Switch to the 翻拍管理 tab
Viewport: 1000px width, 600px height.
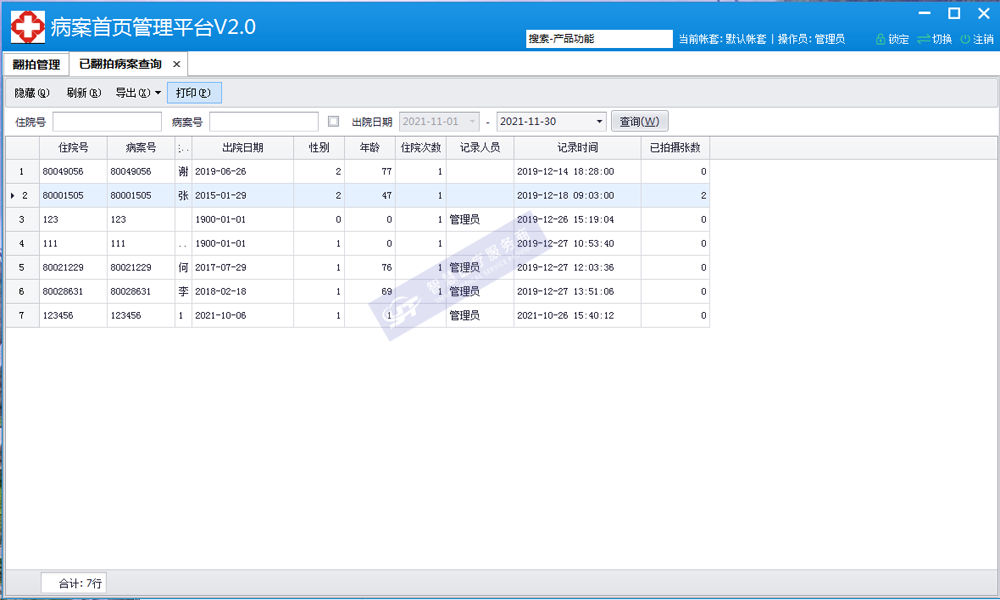(36, 64)
